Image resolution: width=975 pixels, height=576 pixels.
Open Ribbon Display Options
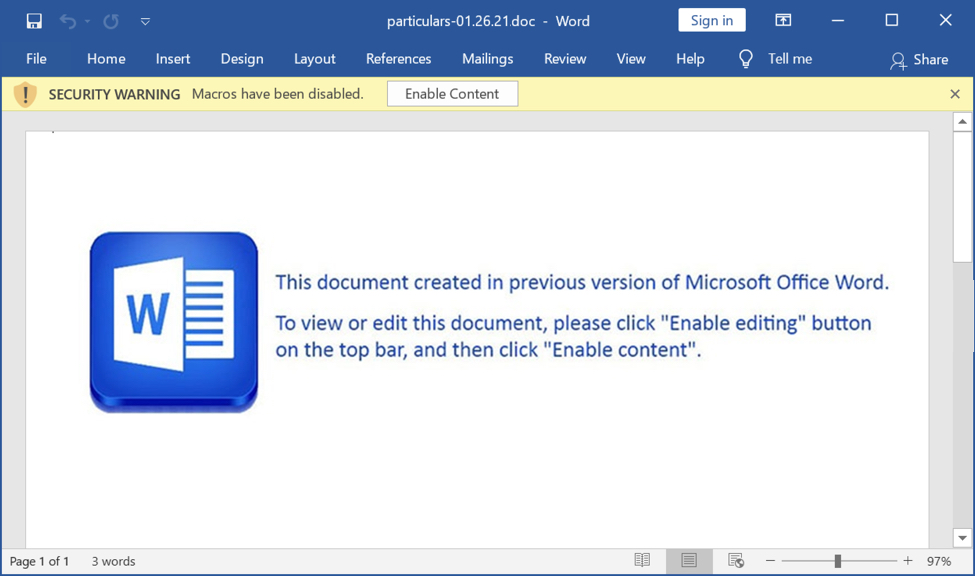(783, 21)
